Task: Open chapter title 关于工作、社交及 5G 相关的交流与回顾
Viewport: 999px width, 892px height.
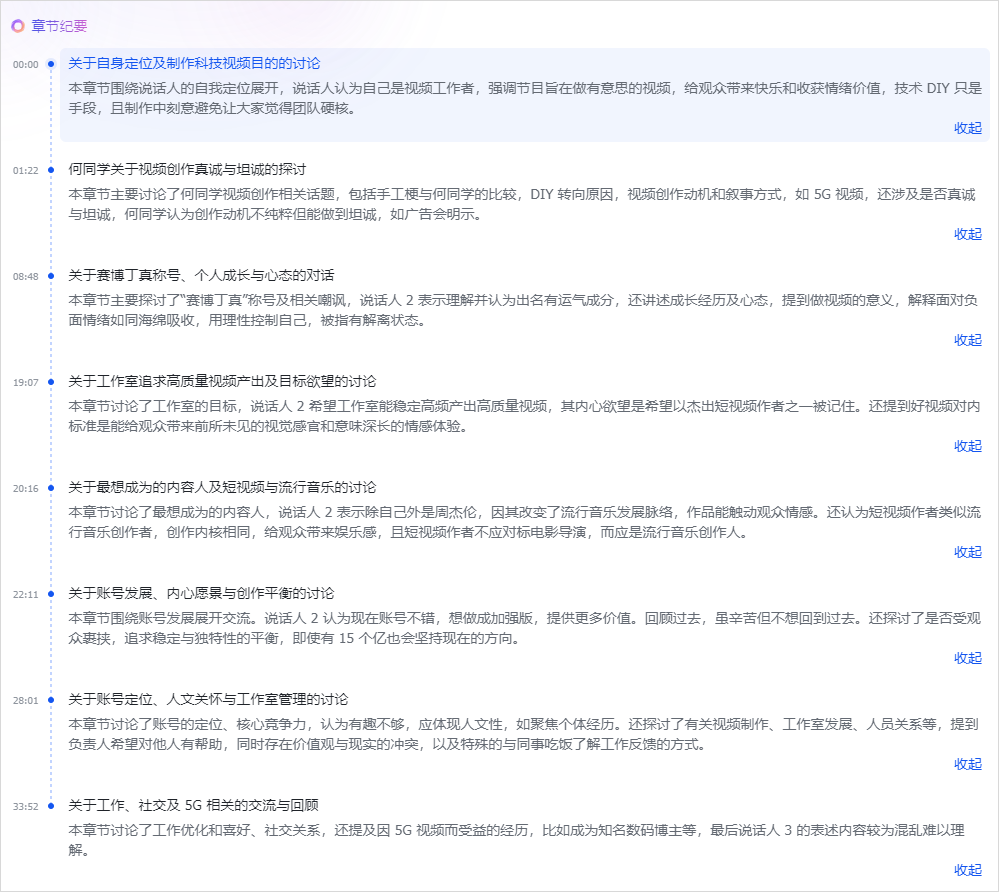Action: click(194, 805)
